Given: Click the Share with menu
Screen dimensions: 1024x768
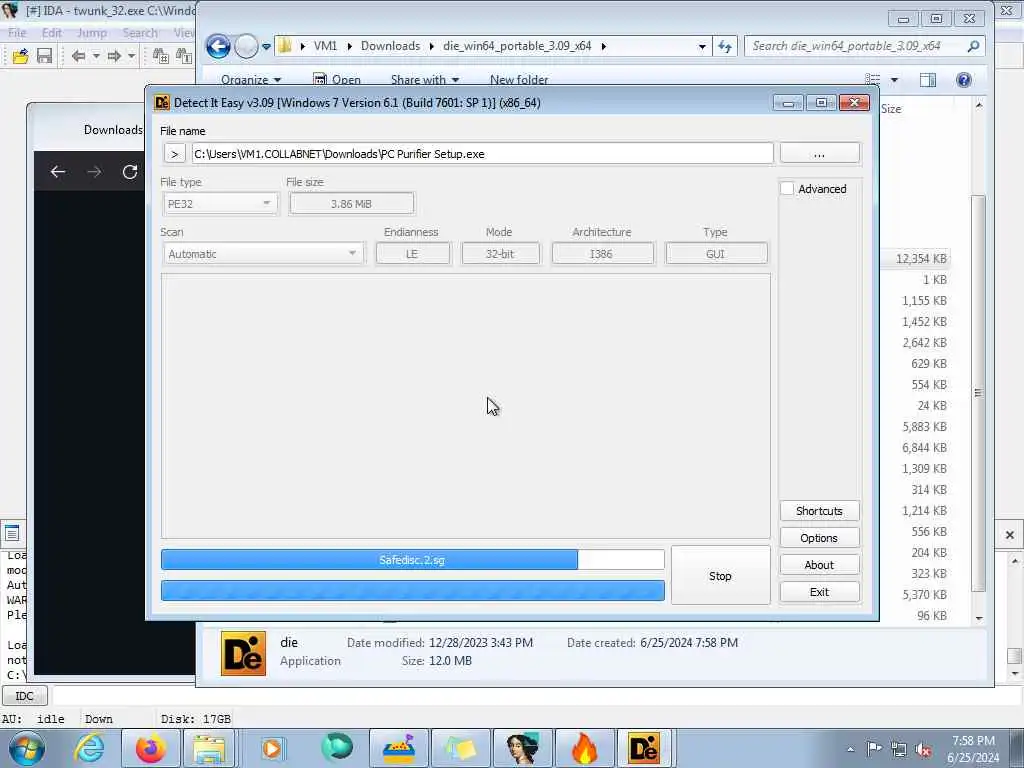Looking at the screenshot, I should tap(424, 80).
